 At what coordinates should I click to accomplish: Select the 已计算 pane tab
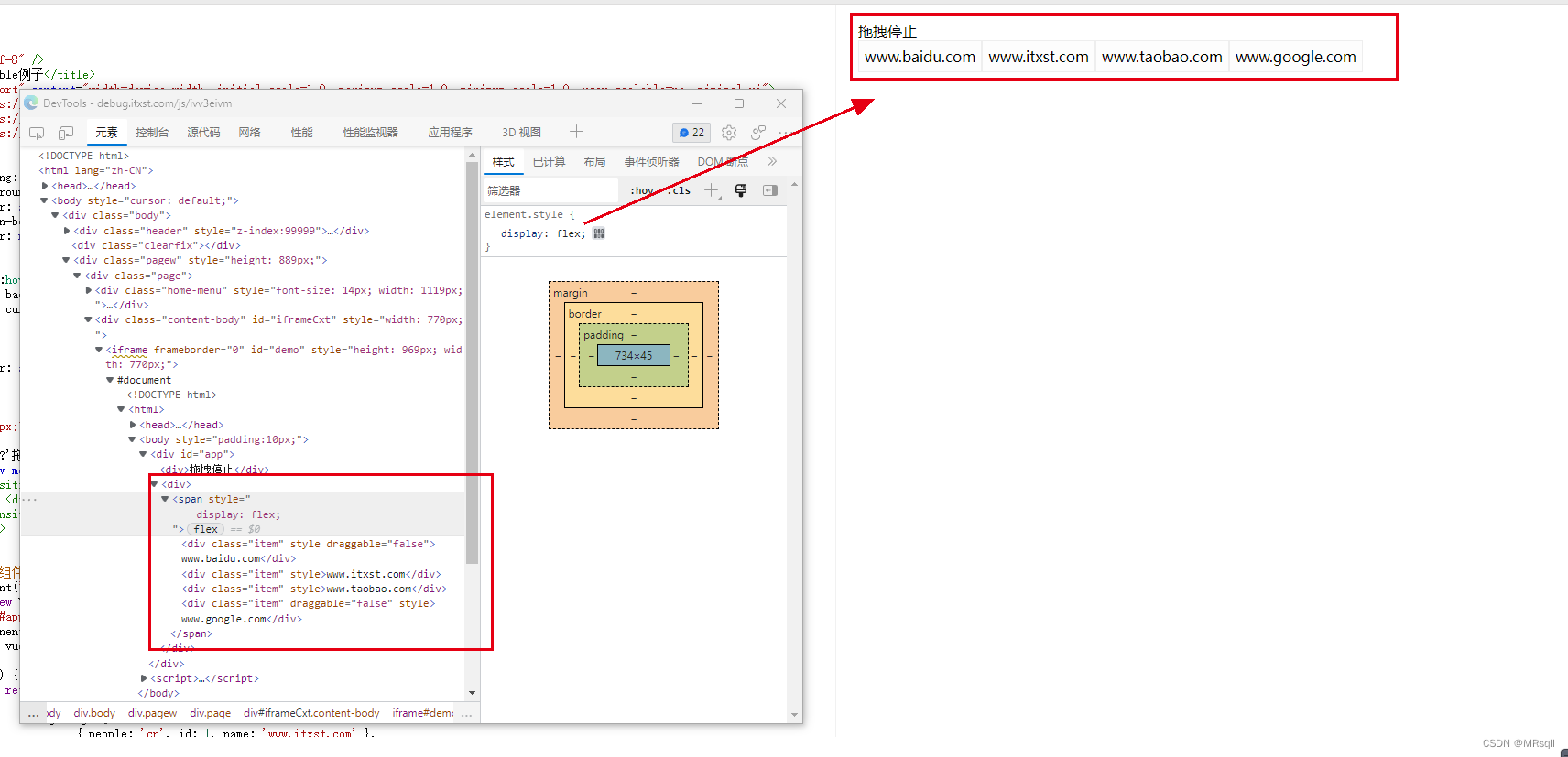tap(549, 162)
